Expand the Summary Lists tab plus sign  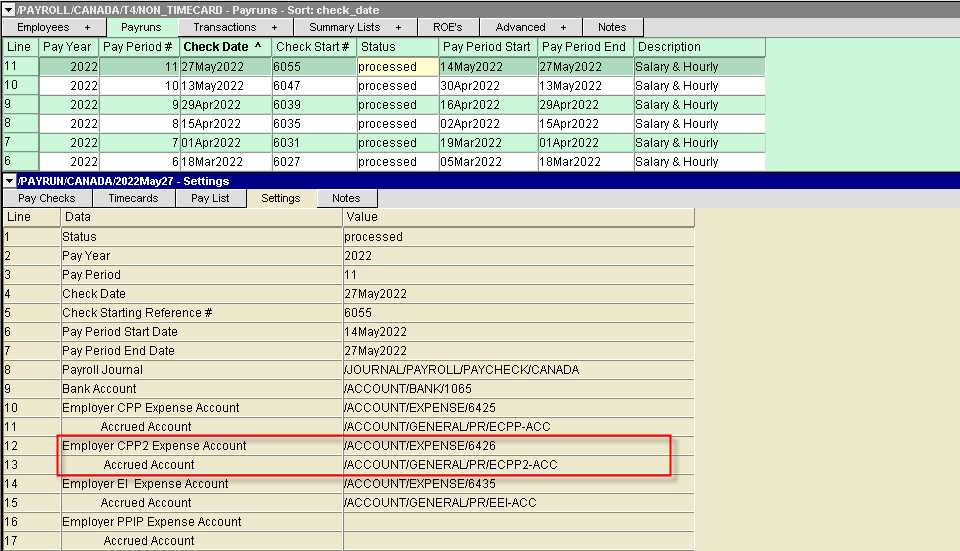click(399, 27)
